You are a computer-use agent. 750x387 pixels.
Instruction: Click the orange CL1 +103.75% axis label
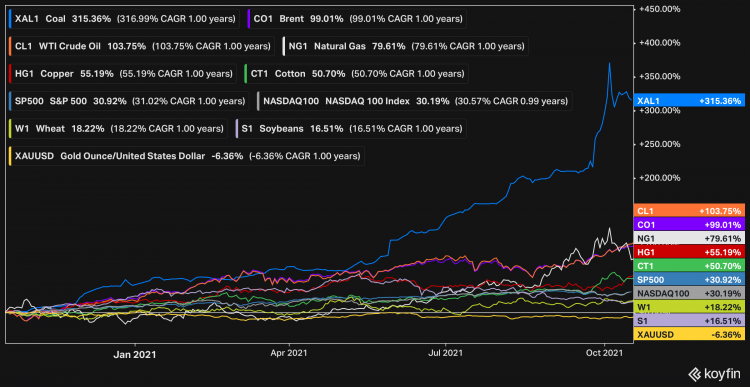[x=689, y=211]
